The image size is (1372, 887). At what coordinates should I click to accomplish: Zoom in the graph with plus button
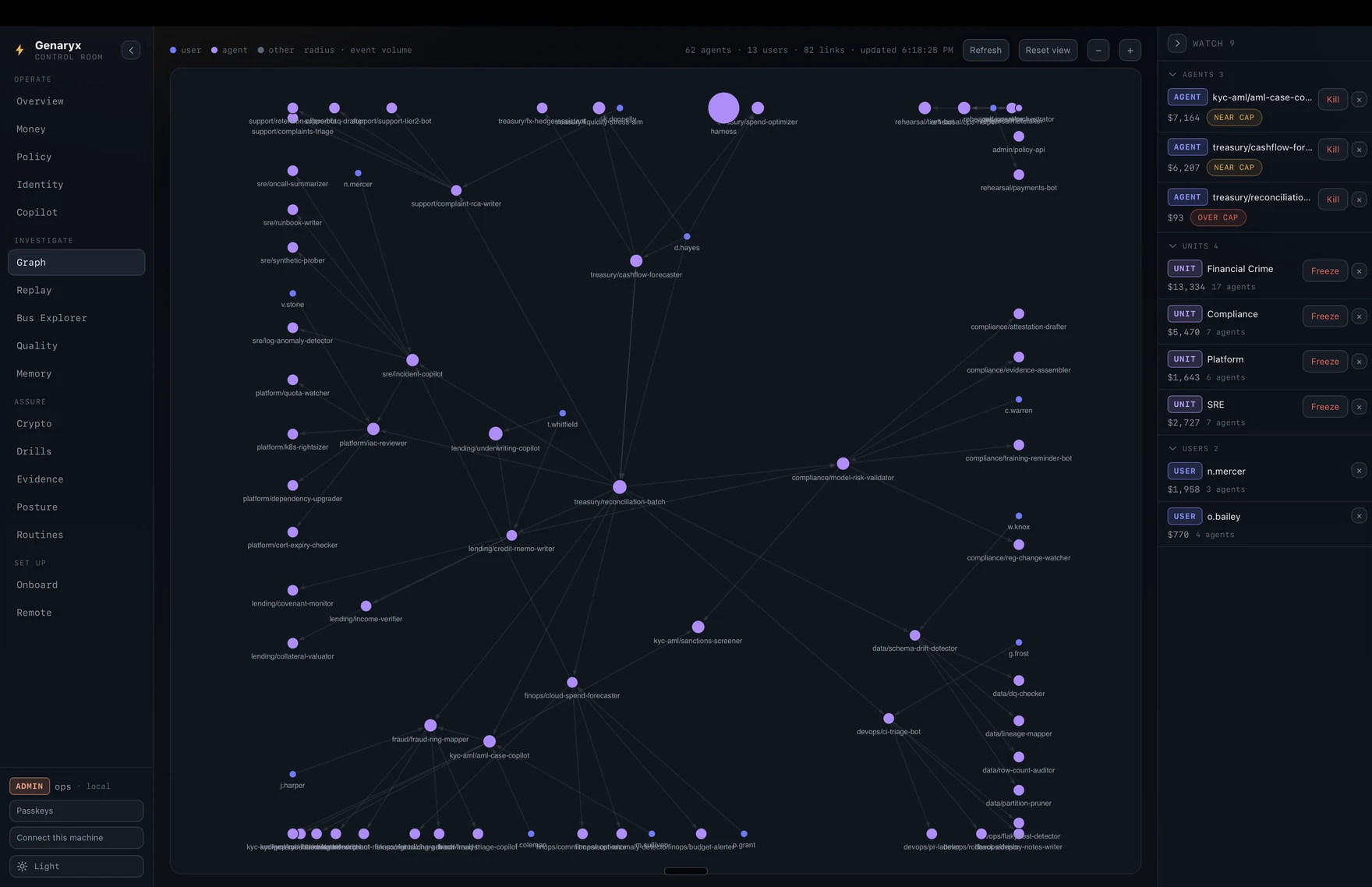pos(1130,50)
